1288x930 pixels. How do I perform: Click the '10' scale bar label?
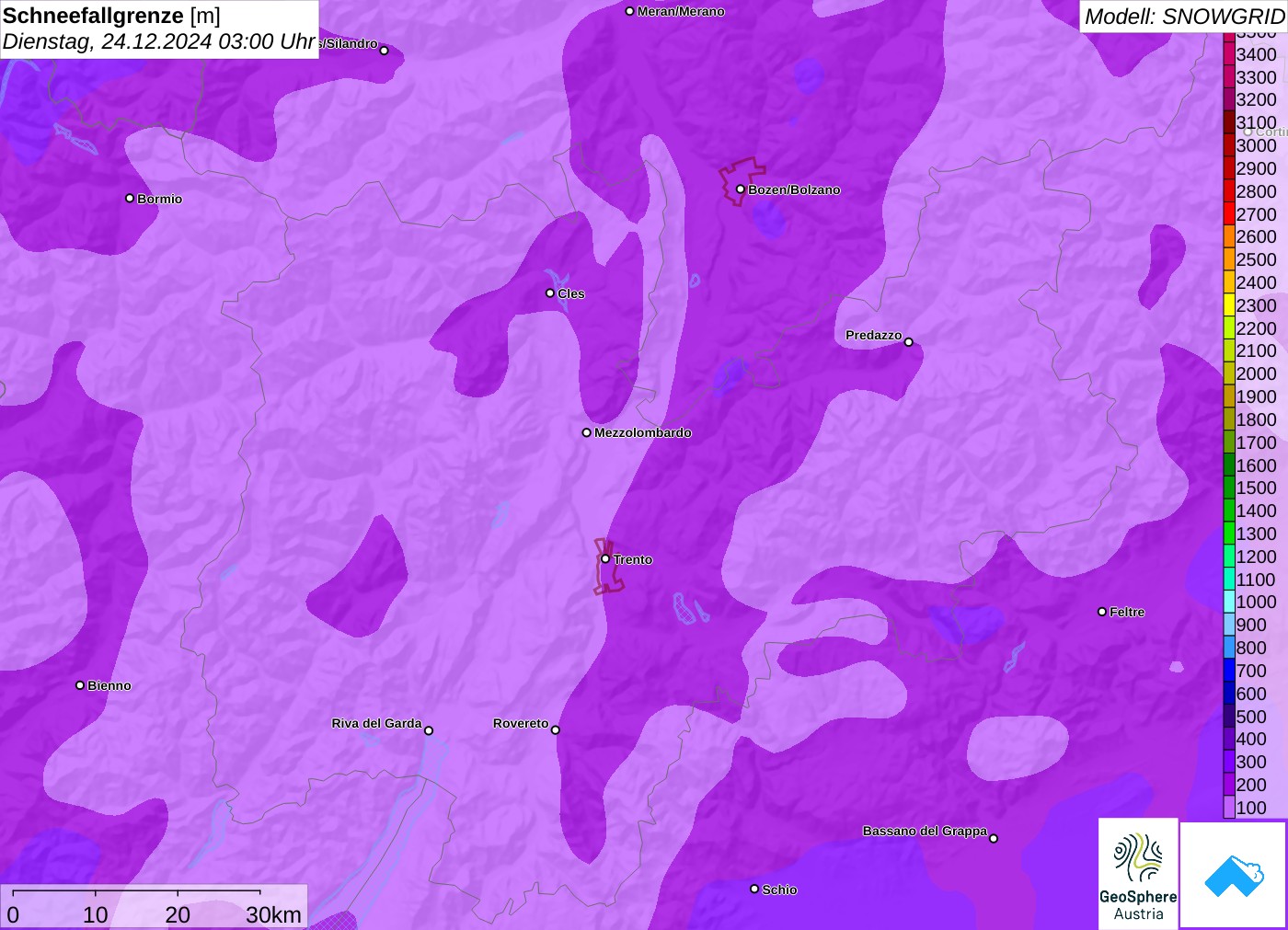(96, 914)
